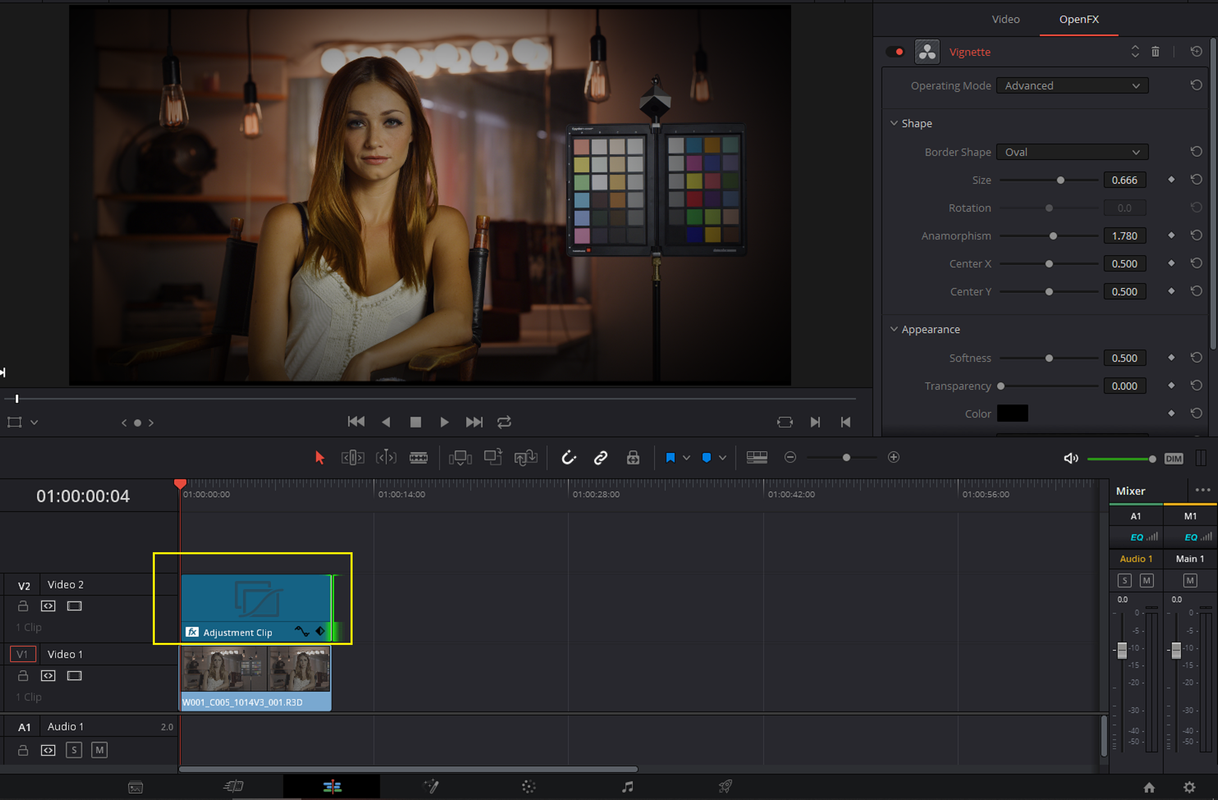Open the flag color dropdown arrow
Viewport: 1218px width, 800px height.
click(686, 457)
